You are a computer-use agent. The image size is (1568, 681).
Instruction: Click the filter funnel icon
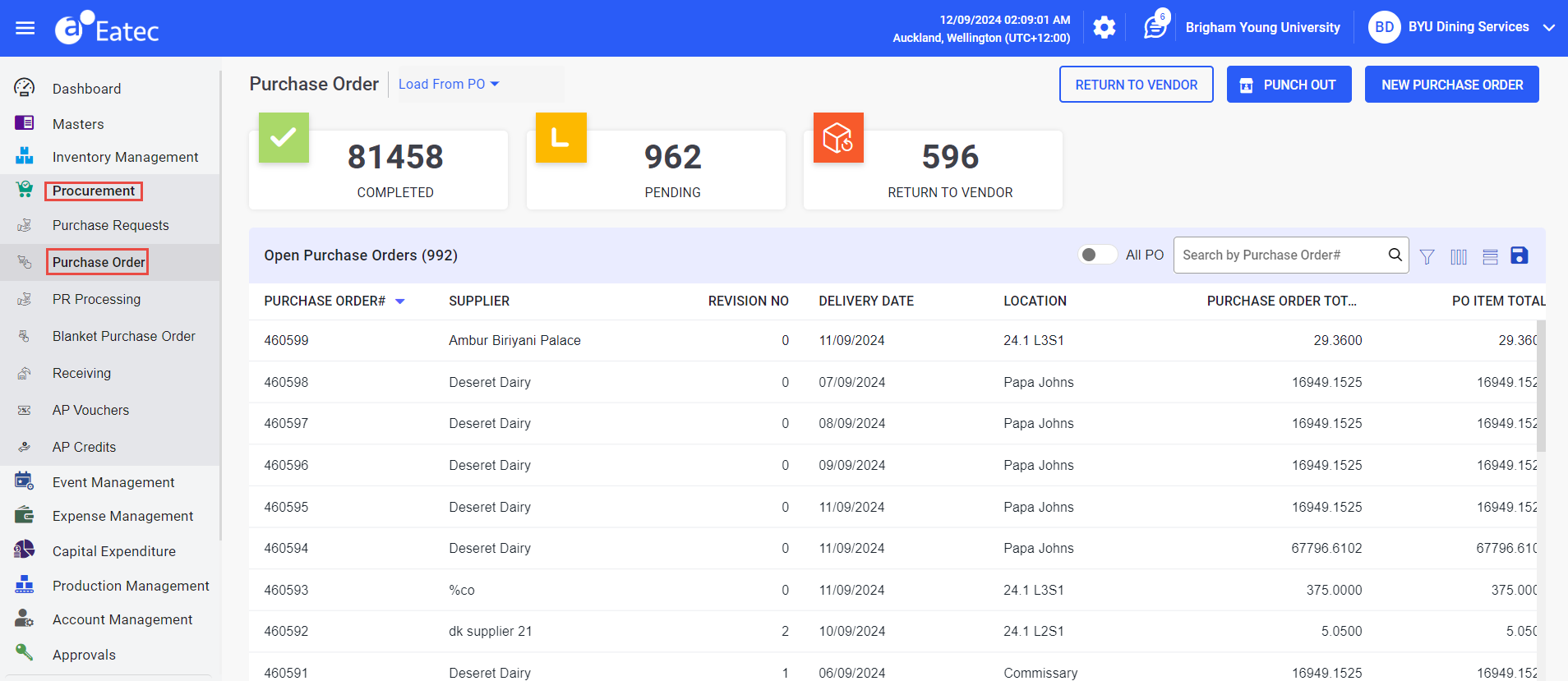[x=1427, y=256]
